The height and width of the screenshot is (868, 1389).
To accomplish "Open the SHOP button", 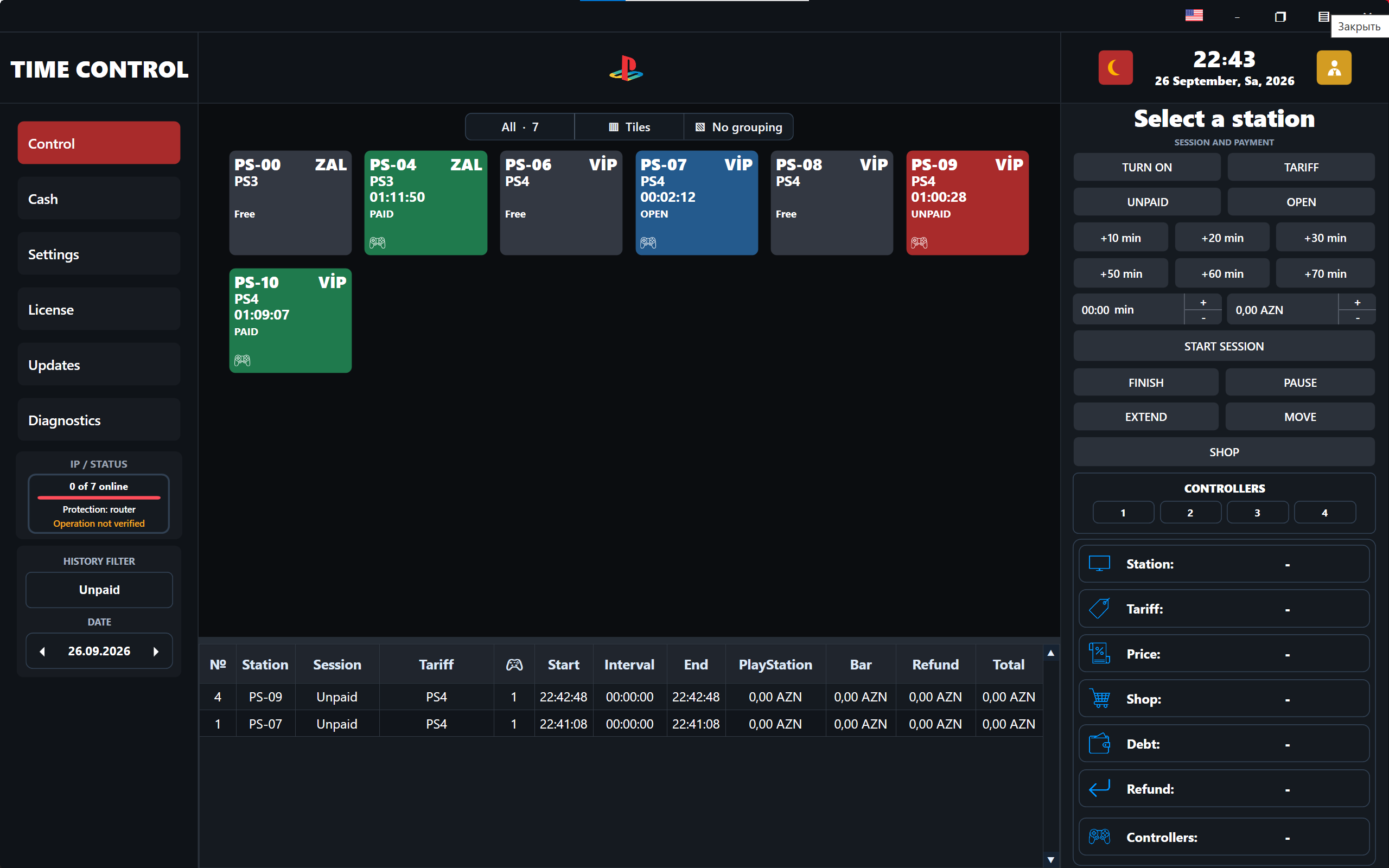I will [x=1224, y=452].
